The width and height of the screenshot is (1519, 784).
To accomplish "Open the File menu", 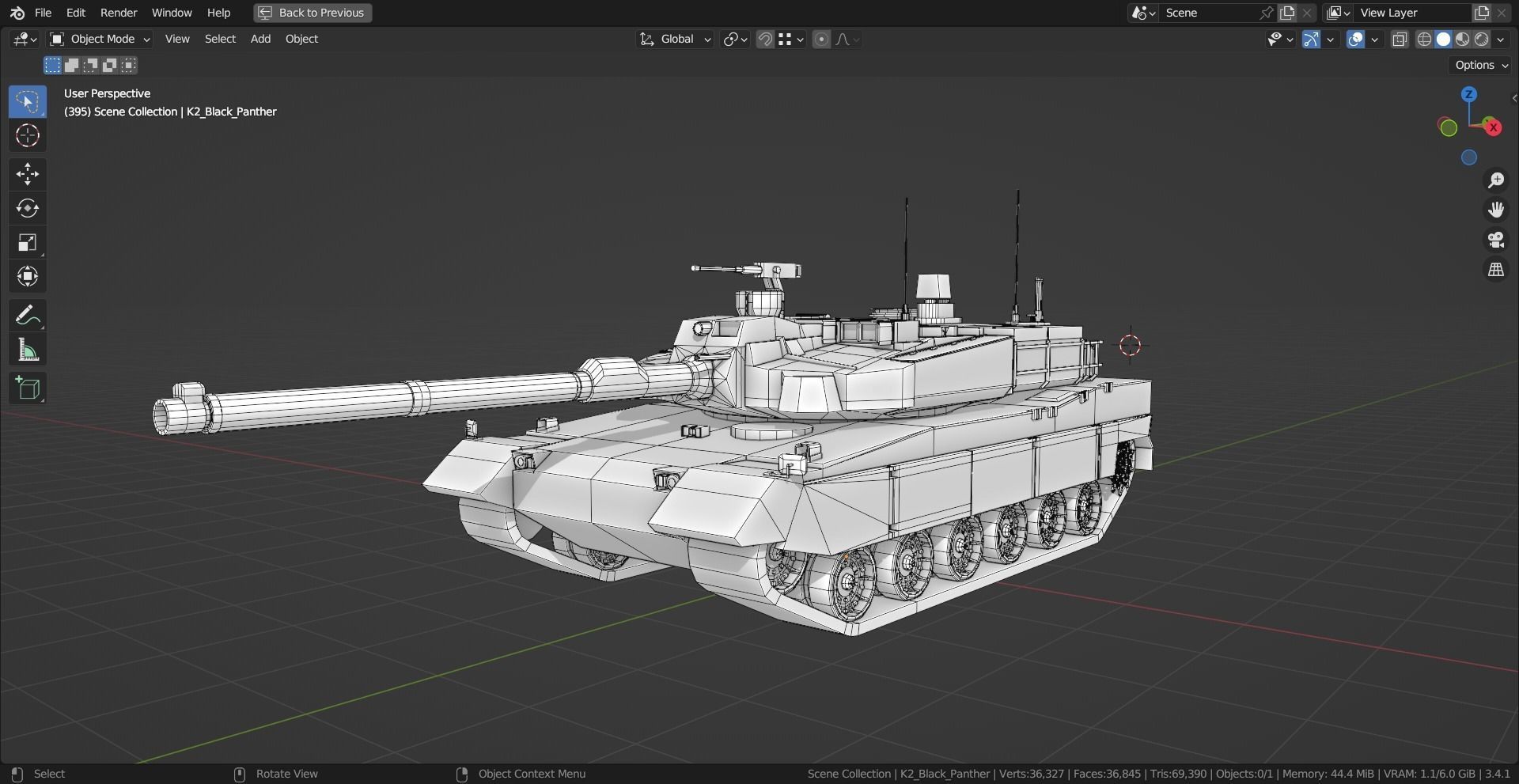I will (x=44, y=13).
